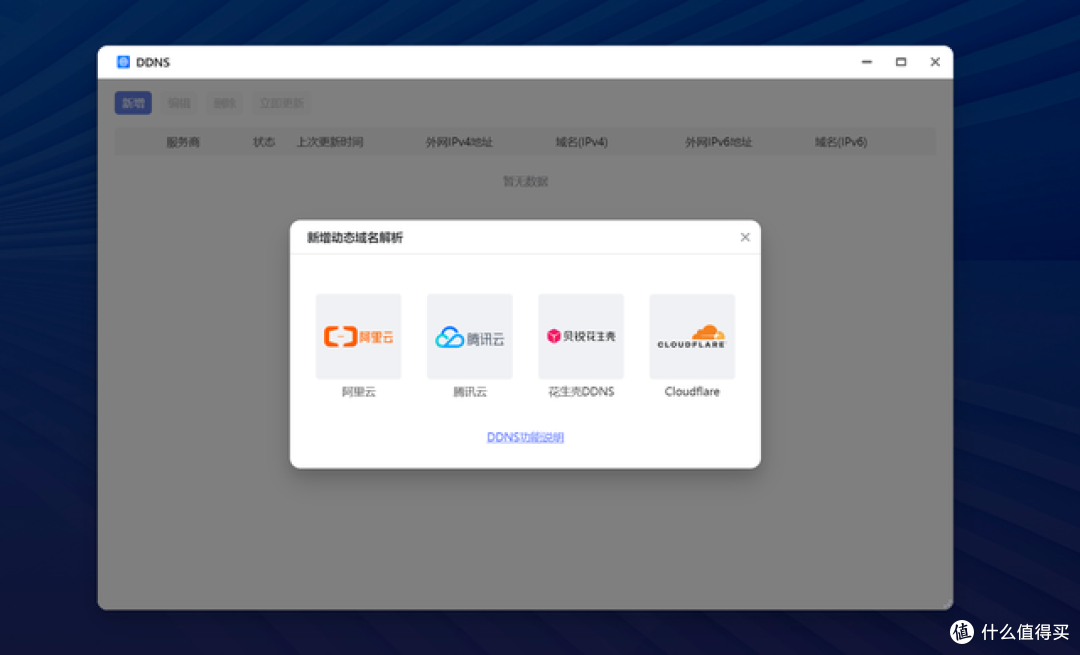Click the 新增 button in DDNS window
Screen dimensions: 1080x655
point(133,103)
